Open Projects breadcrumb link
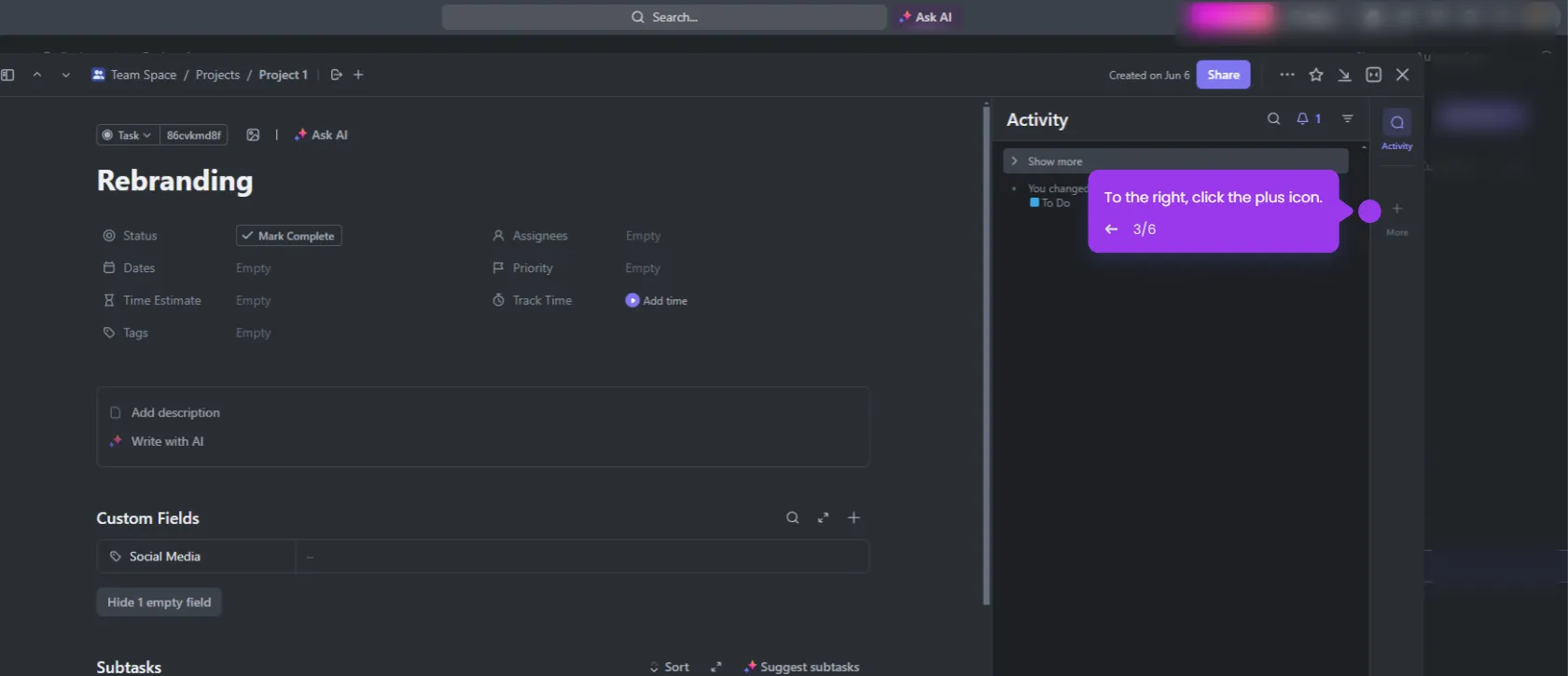This screenshot has height=676, width=1568. point(217,75)
